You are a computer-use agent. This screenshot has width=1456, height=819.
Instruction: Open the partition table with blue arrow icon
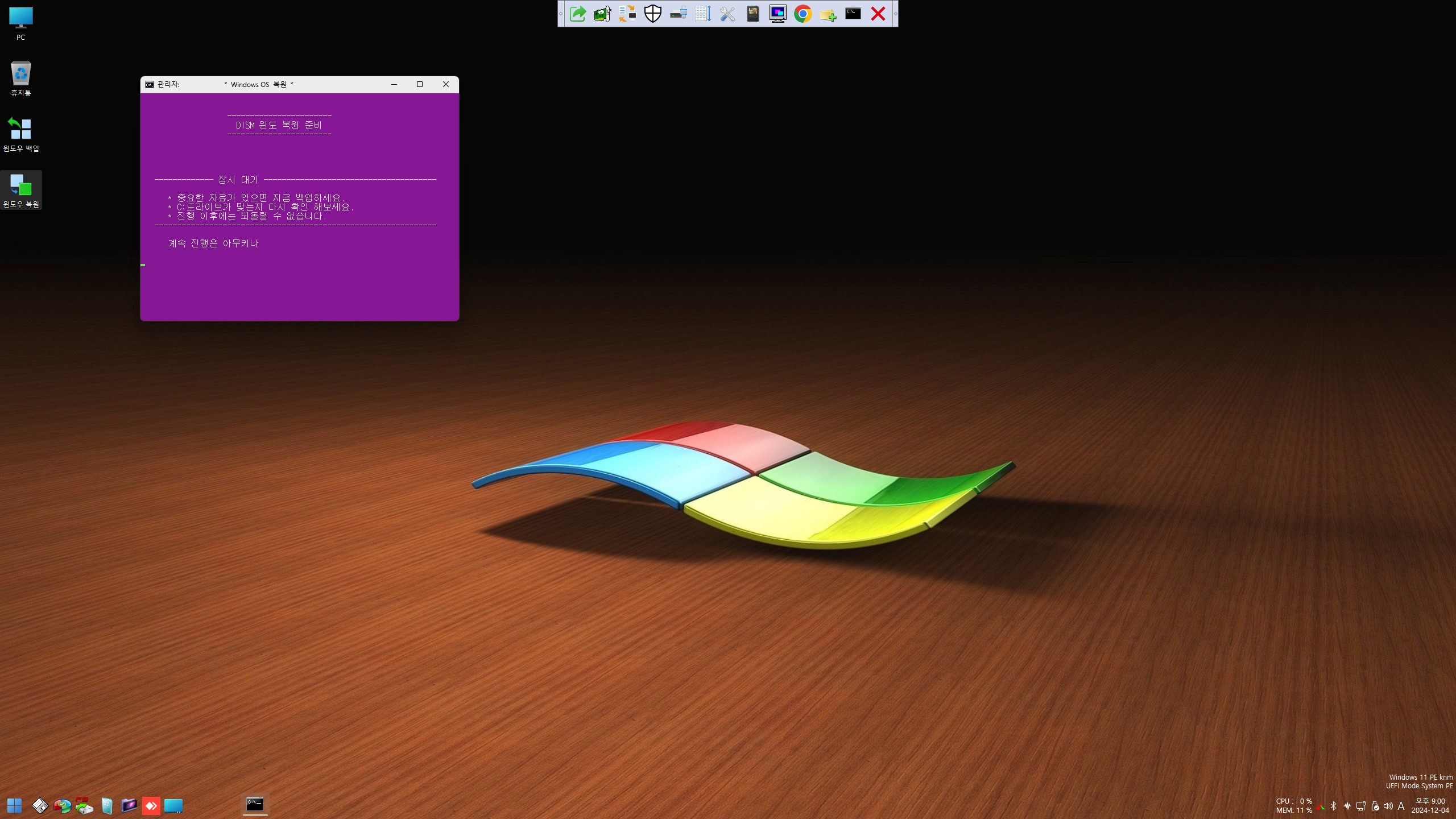pos(703,14)
